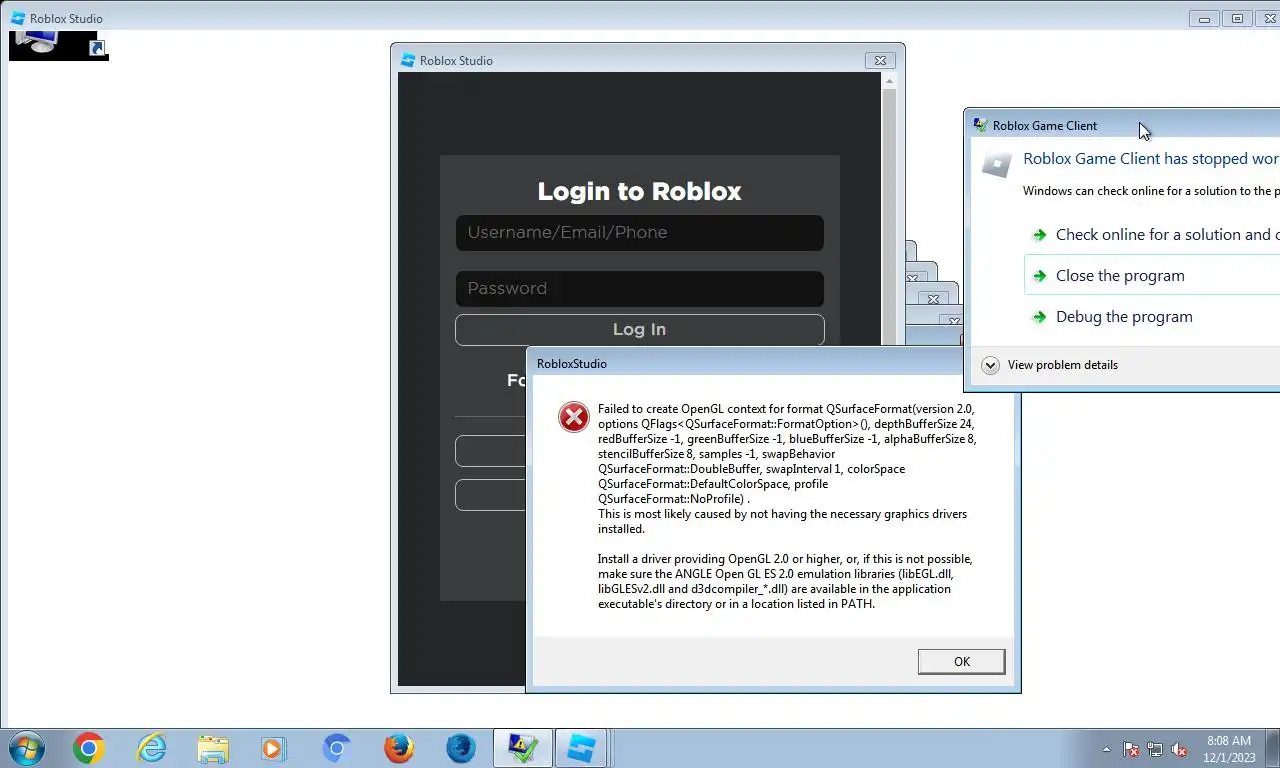Open Windows Explorer folder on the taskbar

[213, 748]
